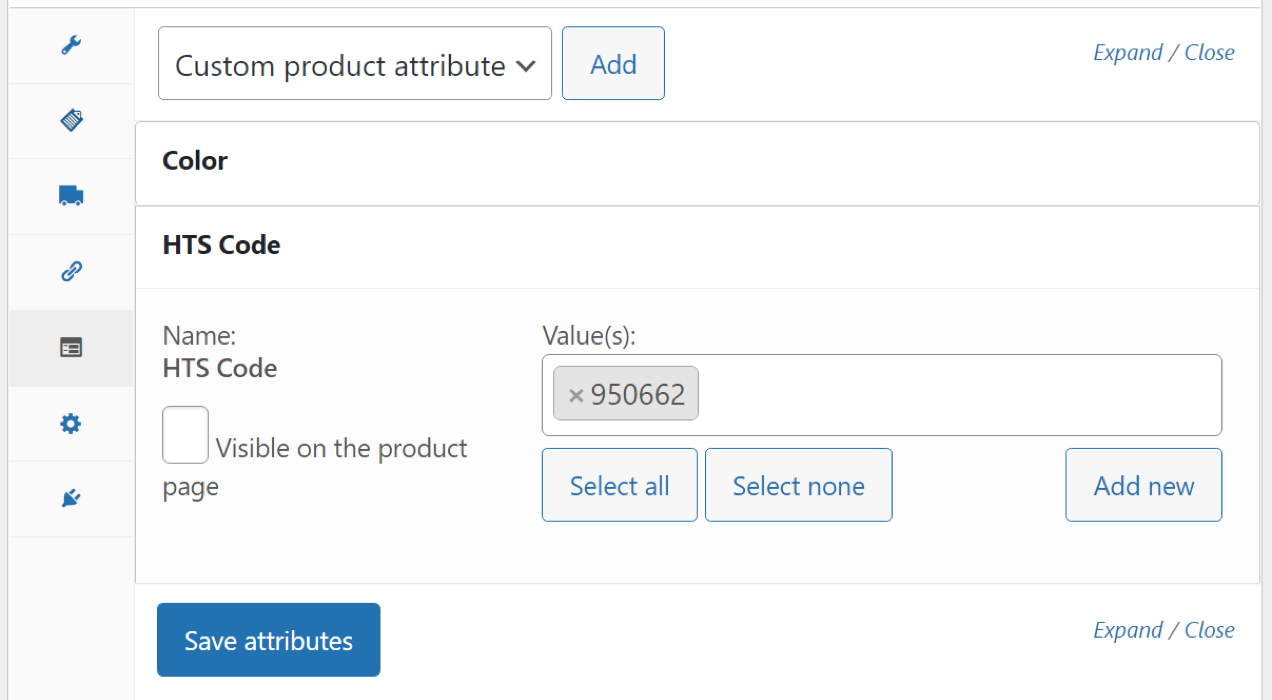Image resolution: width=1272 pixels, height=700 pixels.
Task: Open the Shipping tab truck icon
Action: (71, 196)
